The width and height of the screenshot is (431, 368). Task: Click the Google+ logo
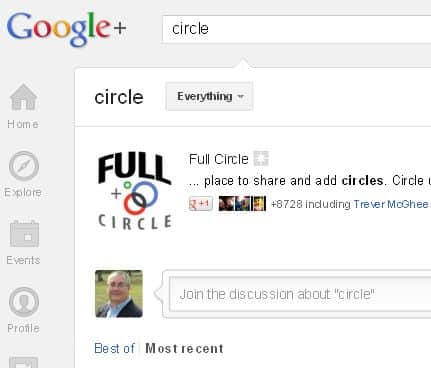click(66, 28)
